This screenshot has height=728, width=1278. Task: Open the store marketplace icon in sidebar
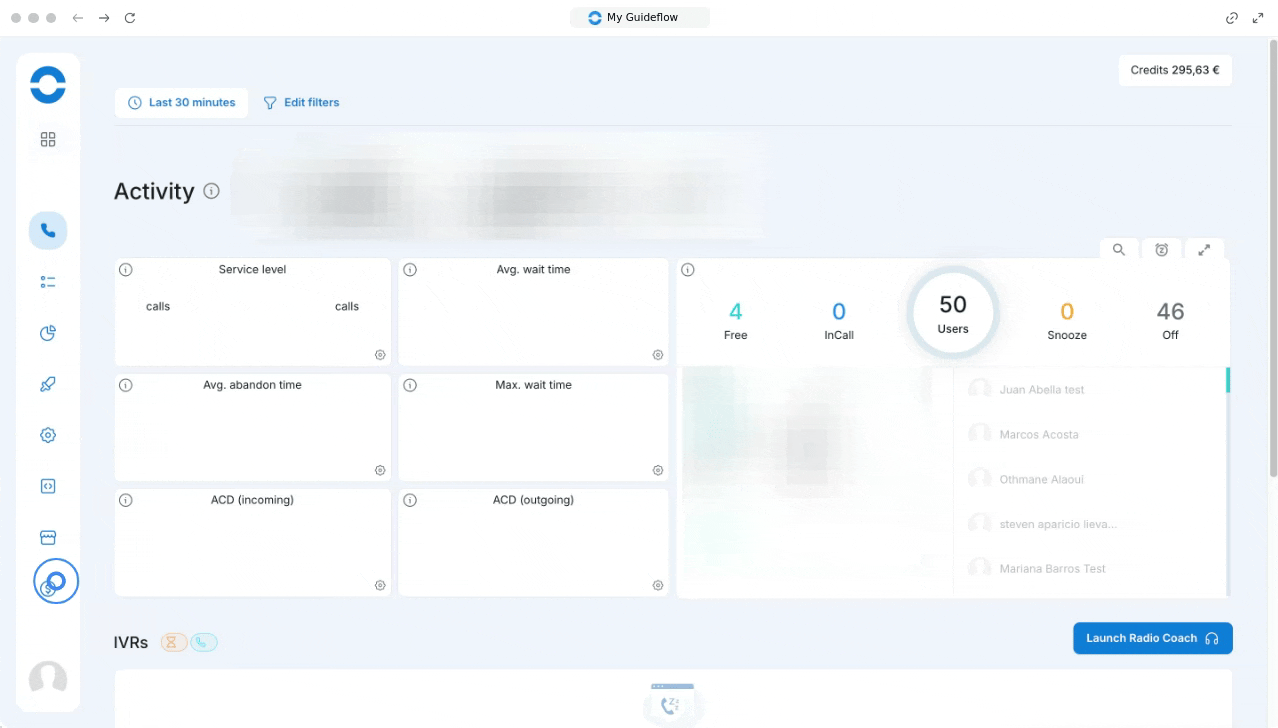pyautogui.click(x=48, y=538)
